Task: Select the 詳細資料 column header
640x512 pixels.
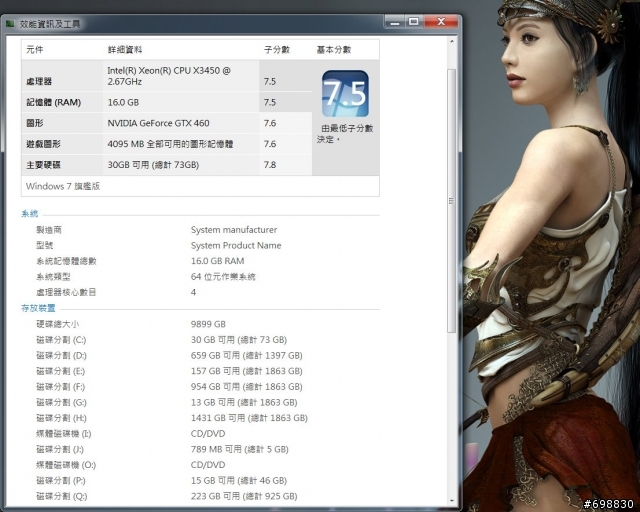Action: (x=125, y=50)
